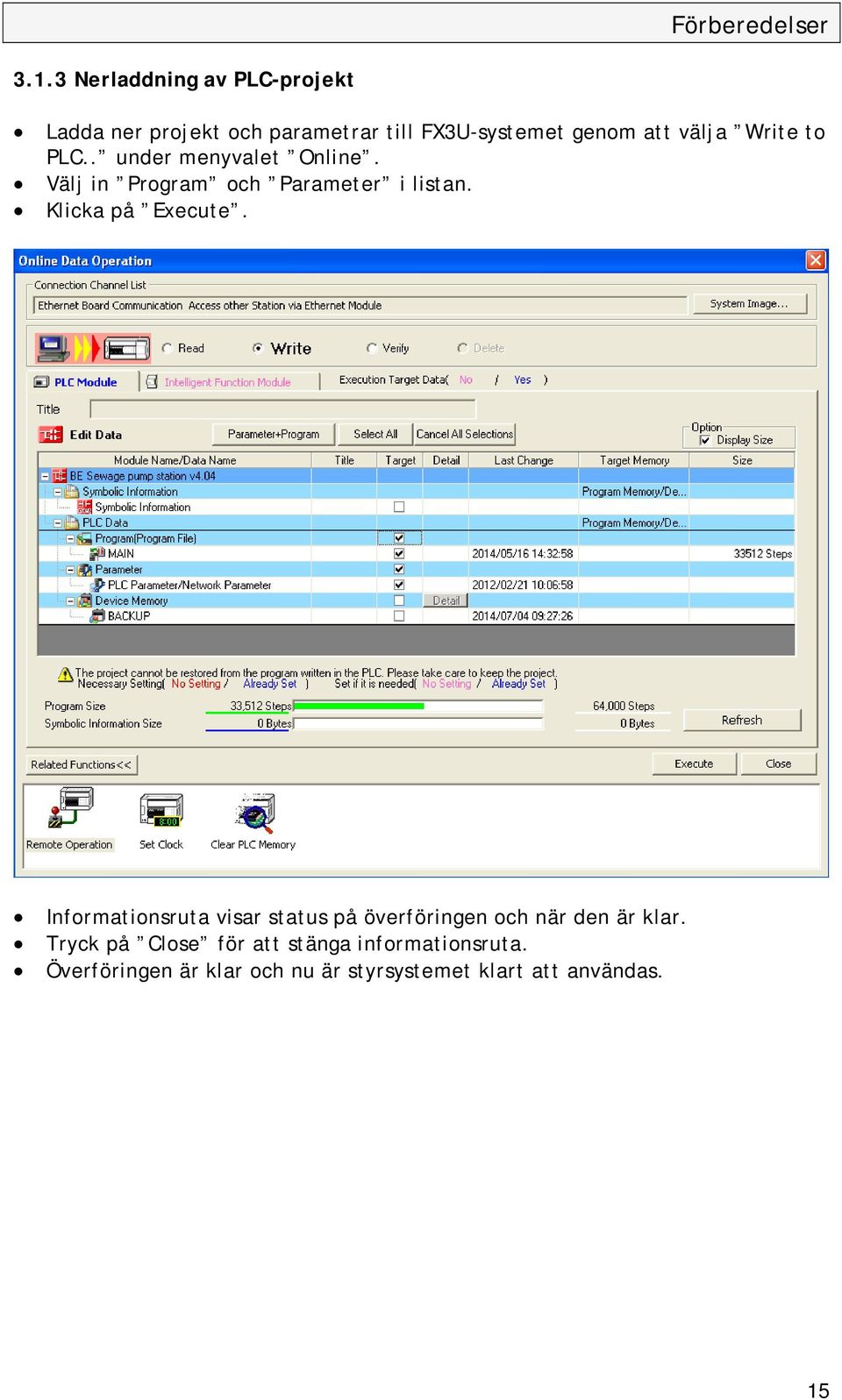
Task: Open Set Clock via its icon
Action: 161,810
